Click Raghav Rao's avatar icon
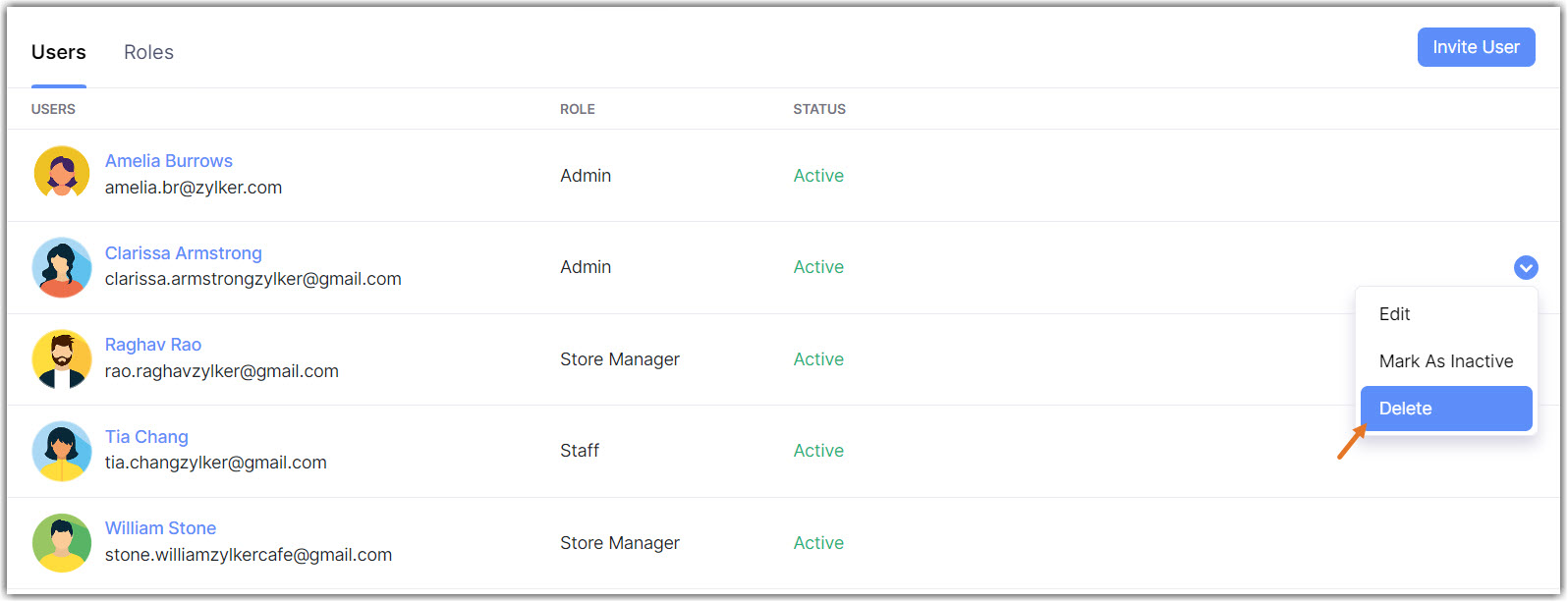 tap(62, 358)
